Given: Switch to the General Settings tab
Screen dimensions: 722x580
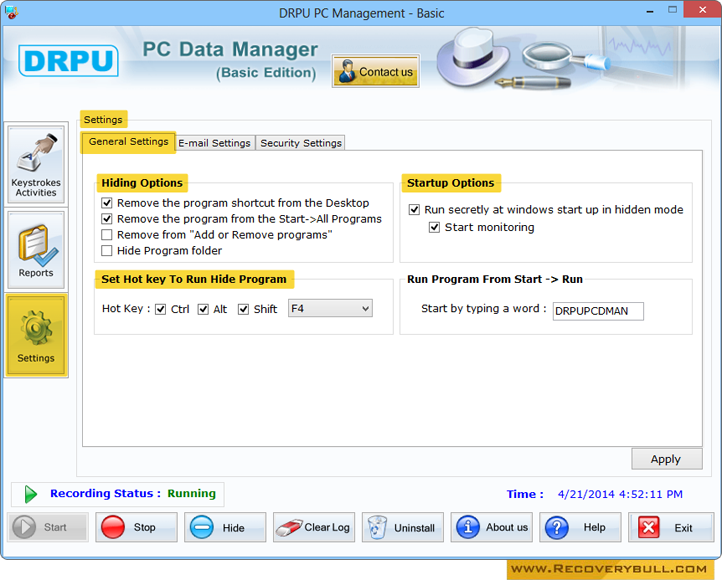Looking at the screenshot, I should (x=128, y=142).
